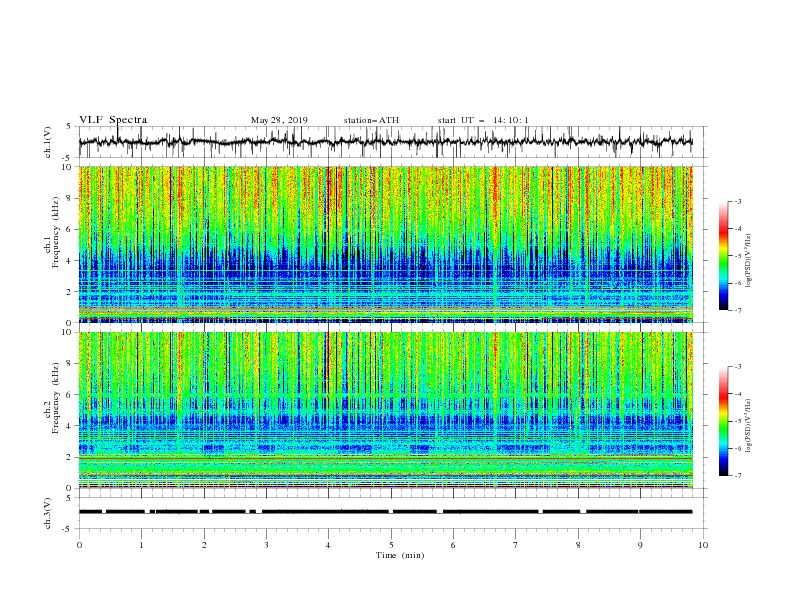Click the "ch.1(V)" waveform axis label
The width and height of the screenshot is (792, 612).
(x=48, y=142)
